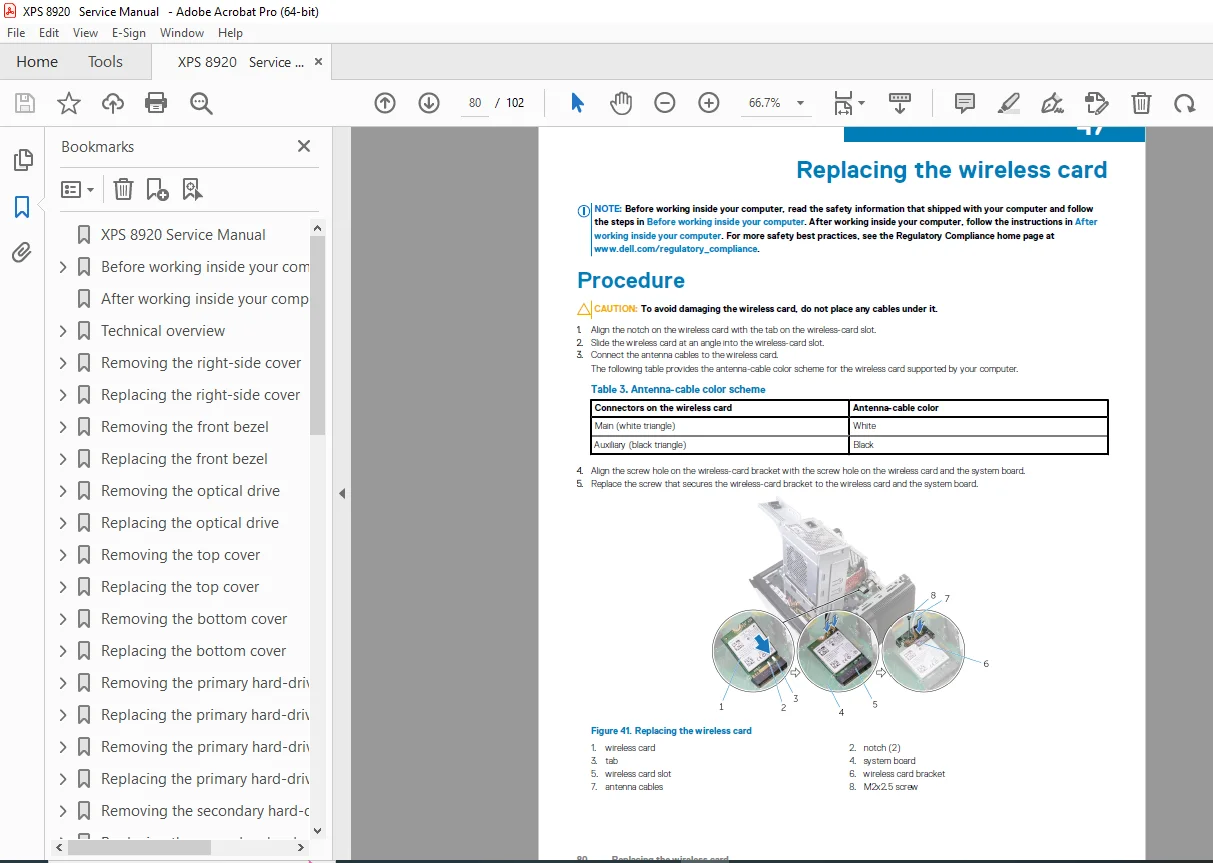Screen dimensions: 1213x863
Task: Star this document as favorite
Action: pyautogui.click(x=69, y=103)
